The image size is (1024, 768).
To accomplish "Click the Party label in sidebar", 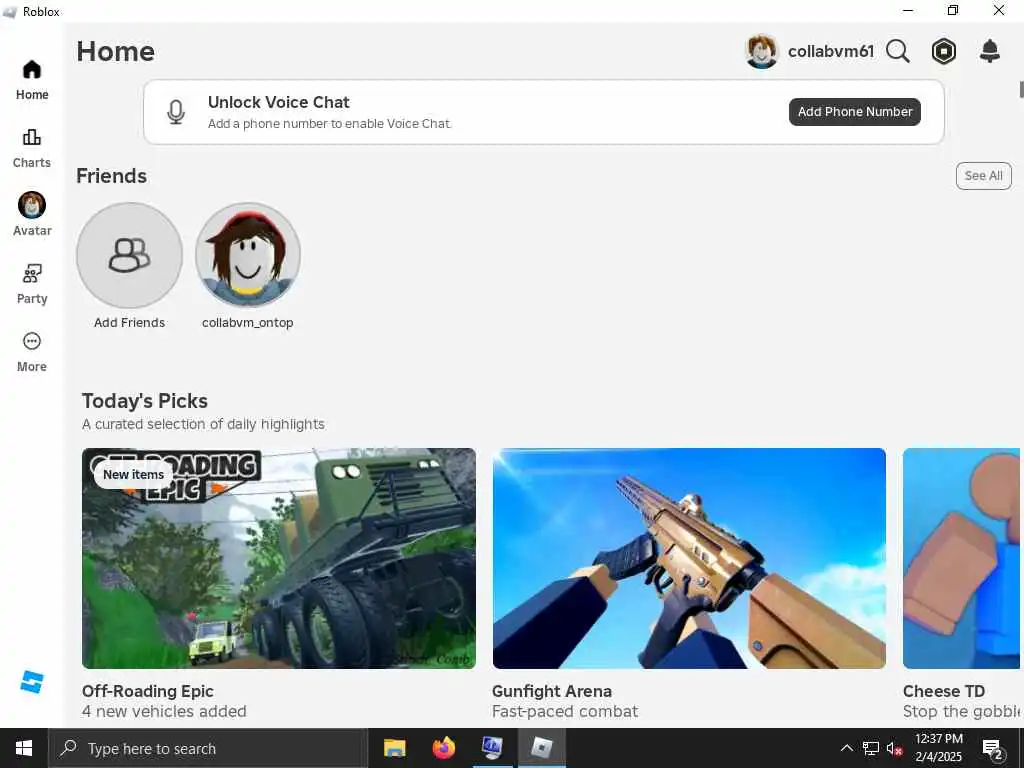I will coord(32,298).
